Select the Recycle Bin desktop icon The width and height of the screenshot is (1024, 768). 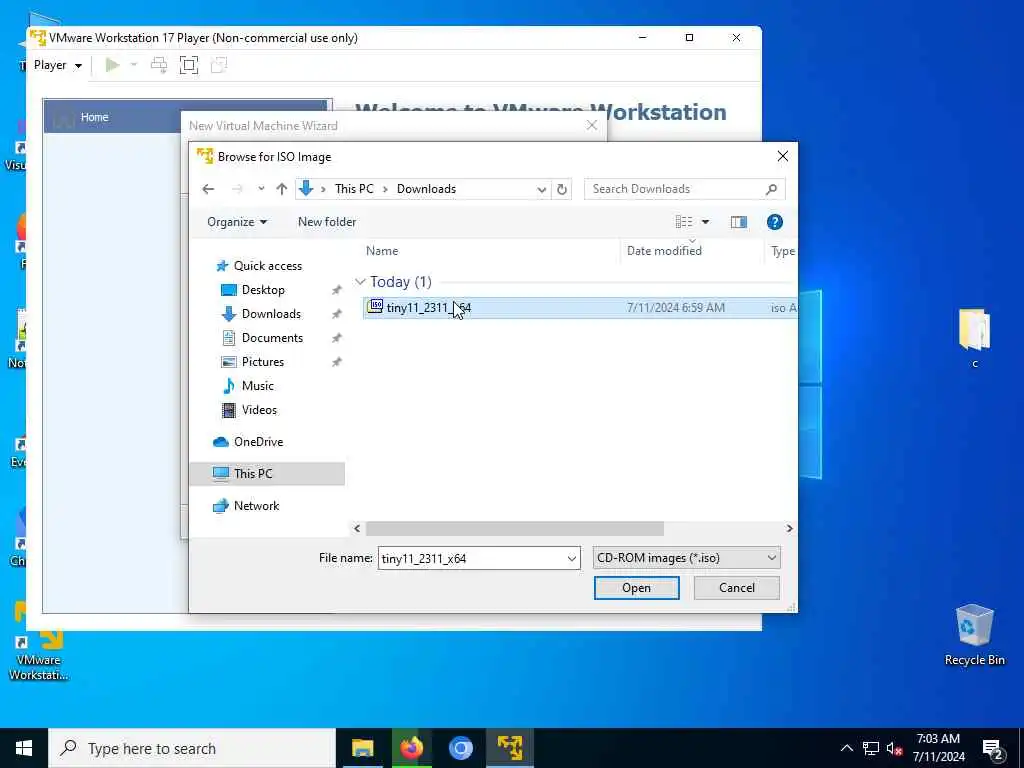pyautogui.click(x=974, y=635)
